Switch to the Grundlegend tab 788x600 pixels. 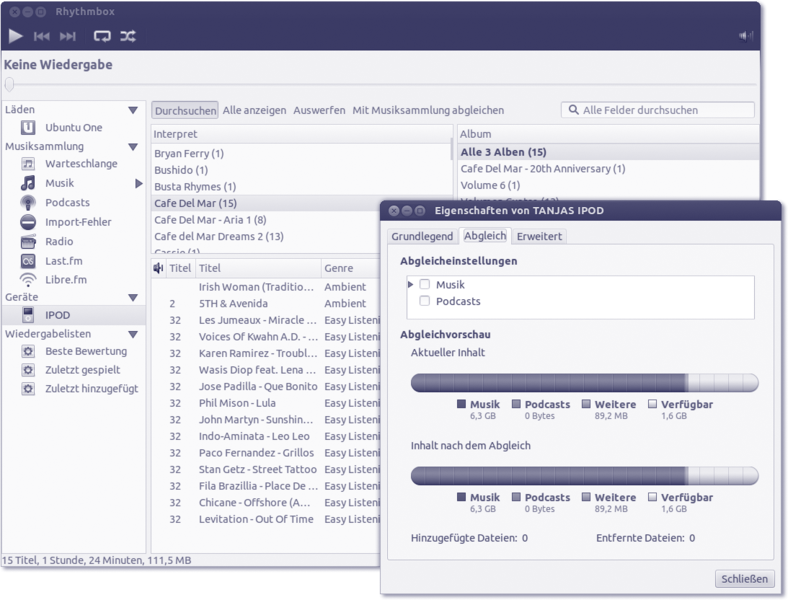tap(422, 237)
